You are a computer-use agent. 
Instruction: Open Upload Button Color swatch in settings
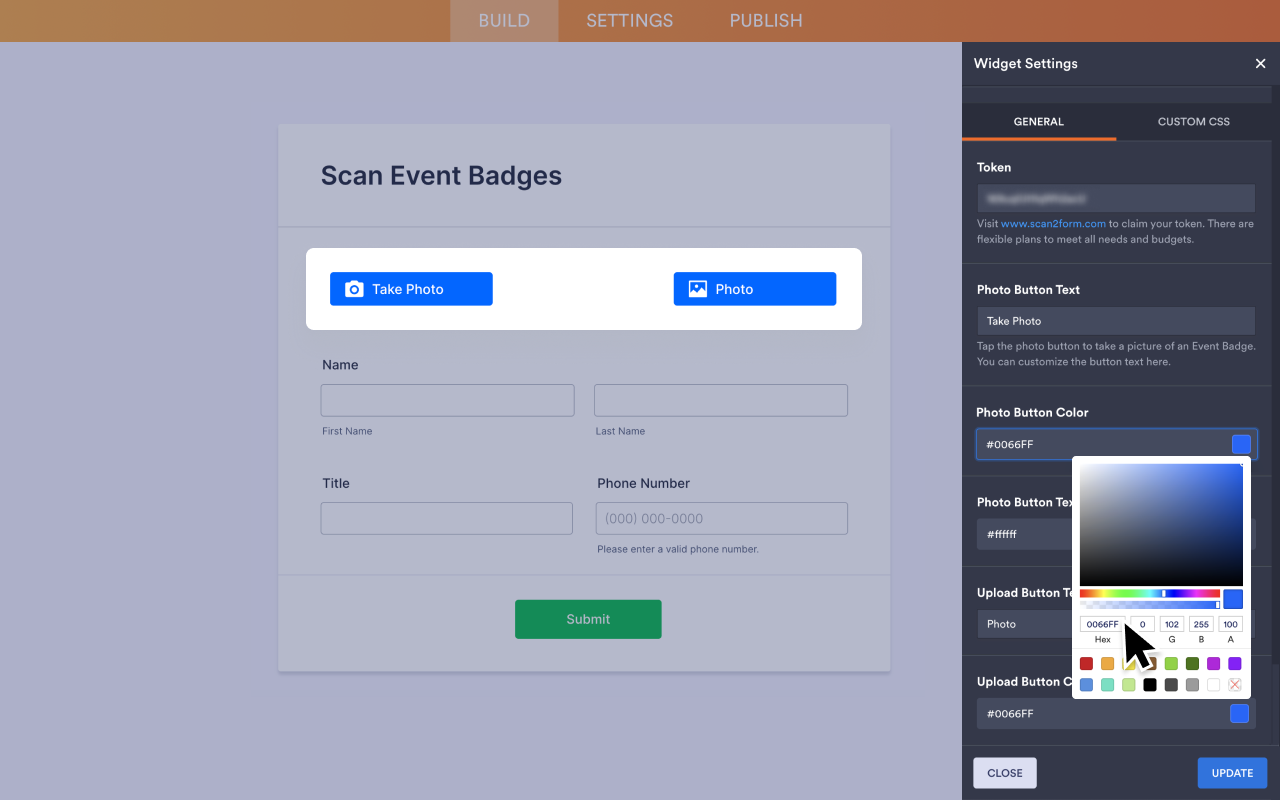point(1239,713)
